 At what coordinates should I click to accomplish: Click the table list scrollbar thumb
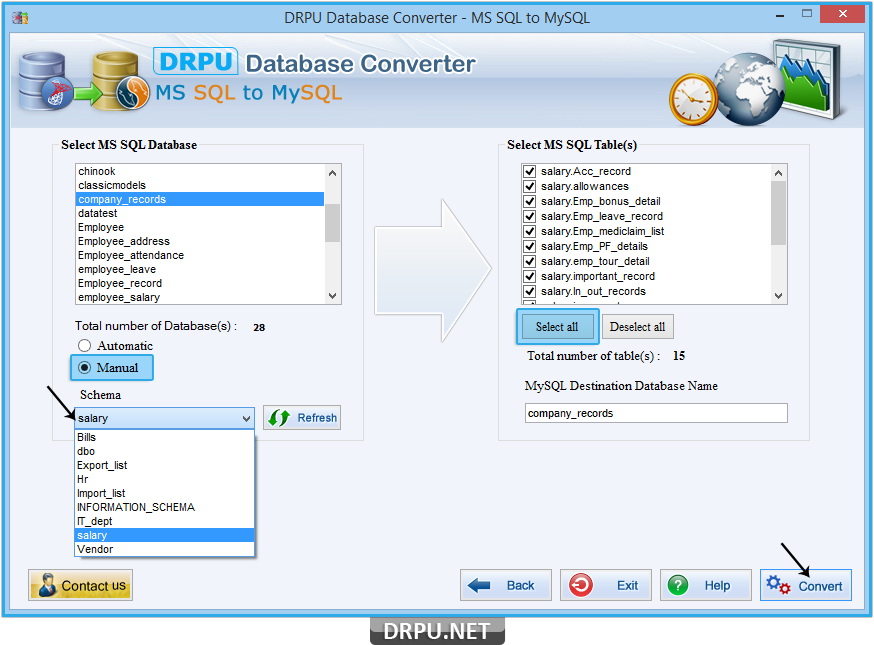click(x=779, y=213)
